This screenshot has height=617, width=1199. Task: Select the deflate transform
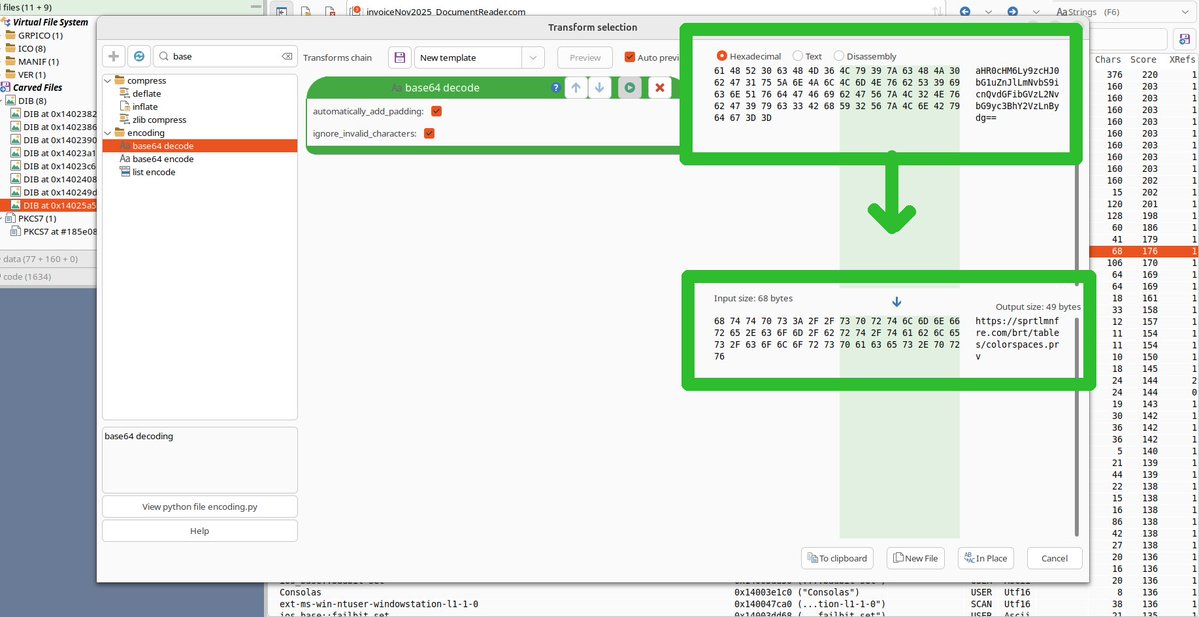pos(146,93)
